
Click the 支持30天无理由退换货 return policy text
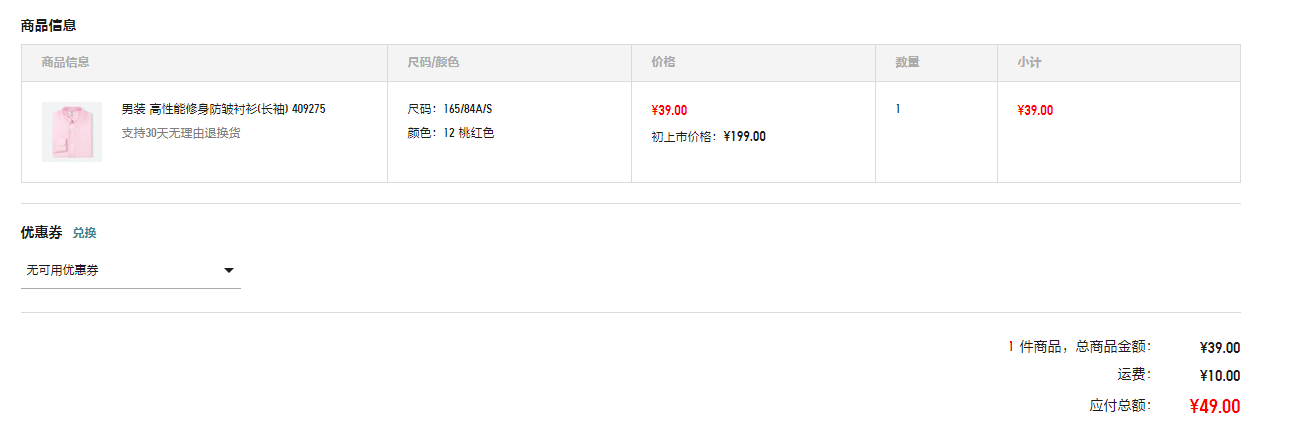pyautogui.click(x=181, y=133)
